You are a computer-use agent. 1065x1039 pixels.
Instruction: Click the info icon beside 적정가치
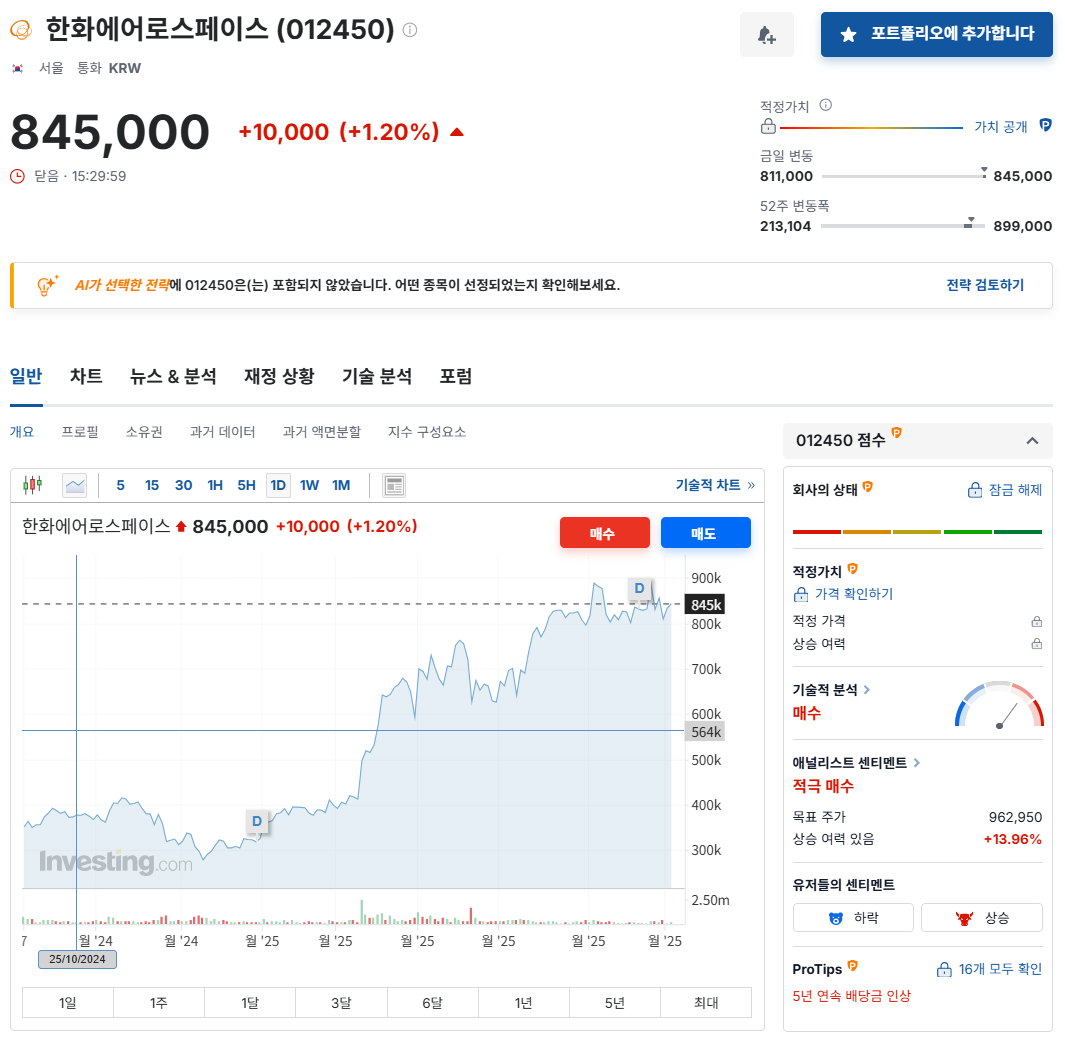point(825,105)
